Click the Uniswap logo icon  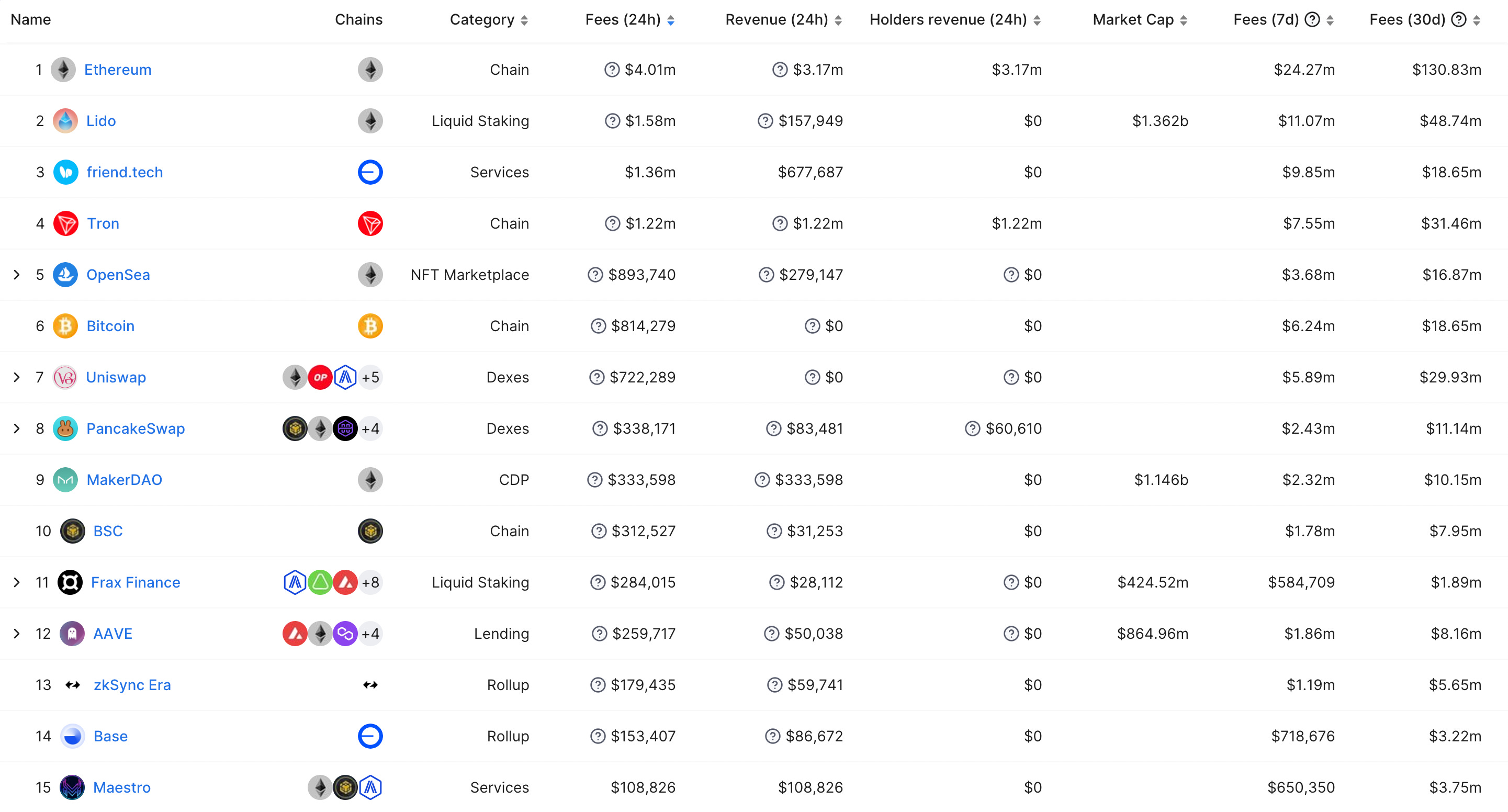pyautogui.click(x=65, y=378)
